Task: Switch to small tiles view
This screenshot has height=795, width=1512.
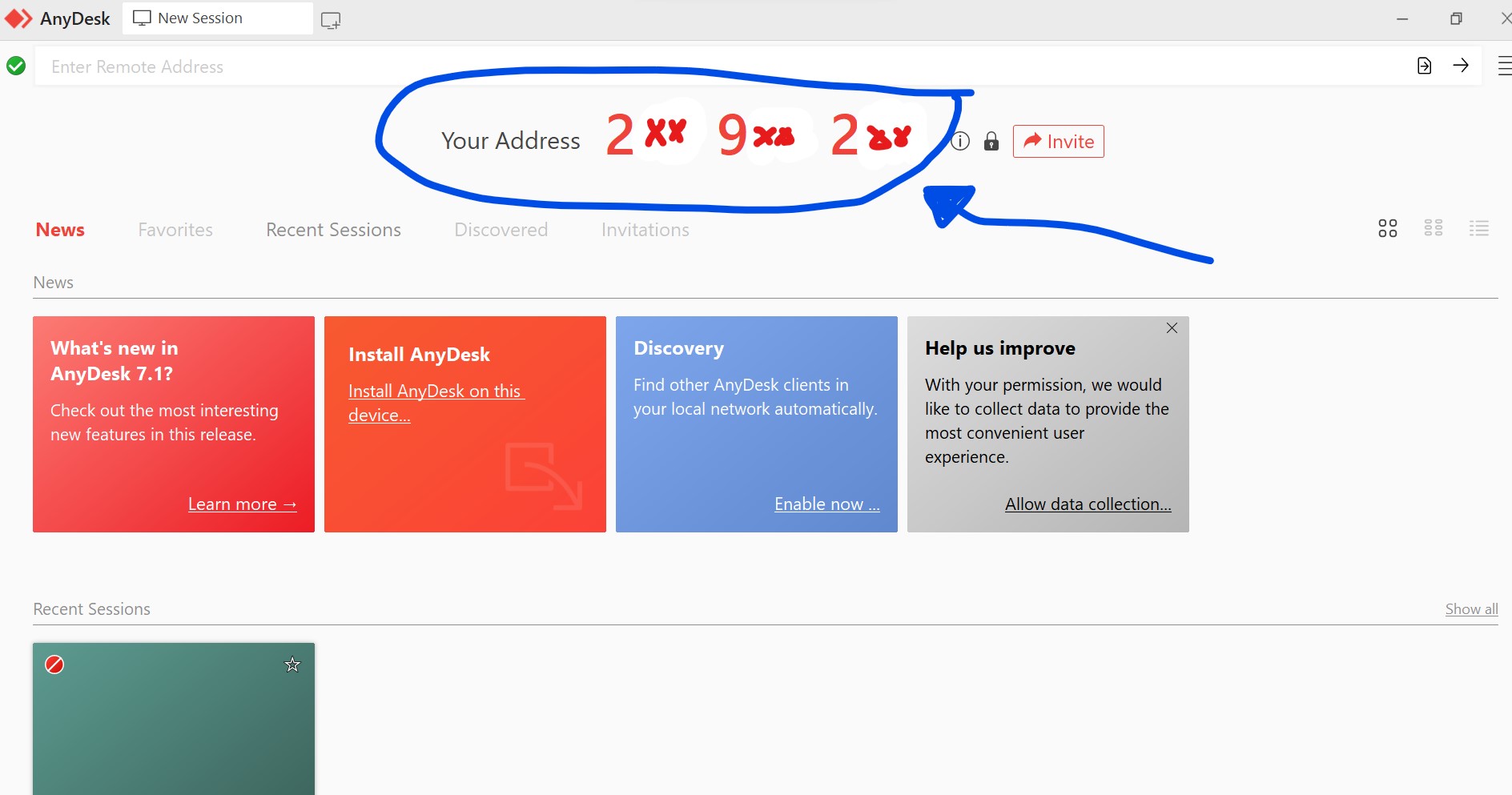Action: tap(1434, 228)
